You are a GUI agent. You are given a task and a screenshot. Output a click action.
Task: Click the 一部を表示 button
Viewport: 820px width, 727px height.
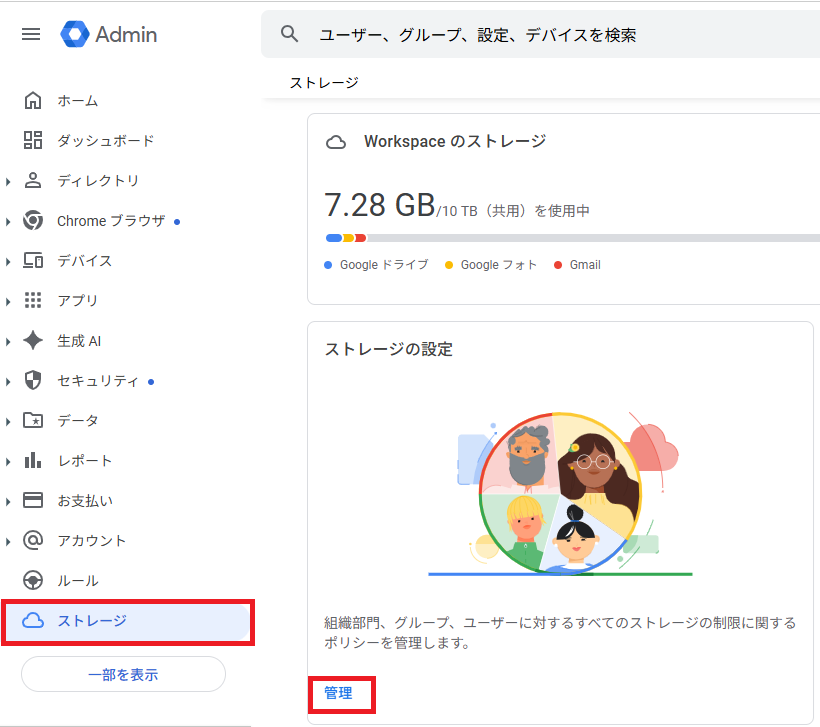pyautogui.click(x=122, y=674)
